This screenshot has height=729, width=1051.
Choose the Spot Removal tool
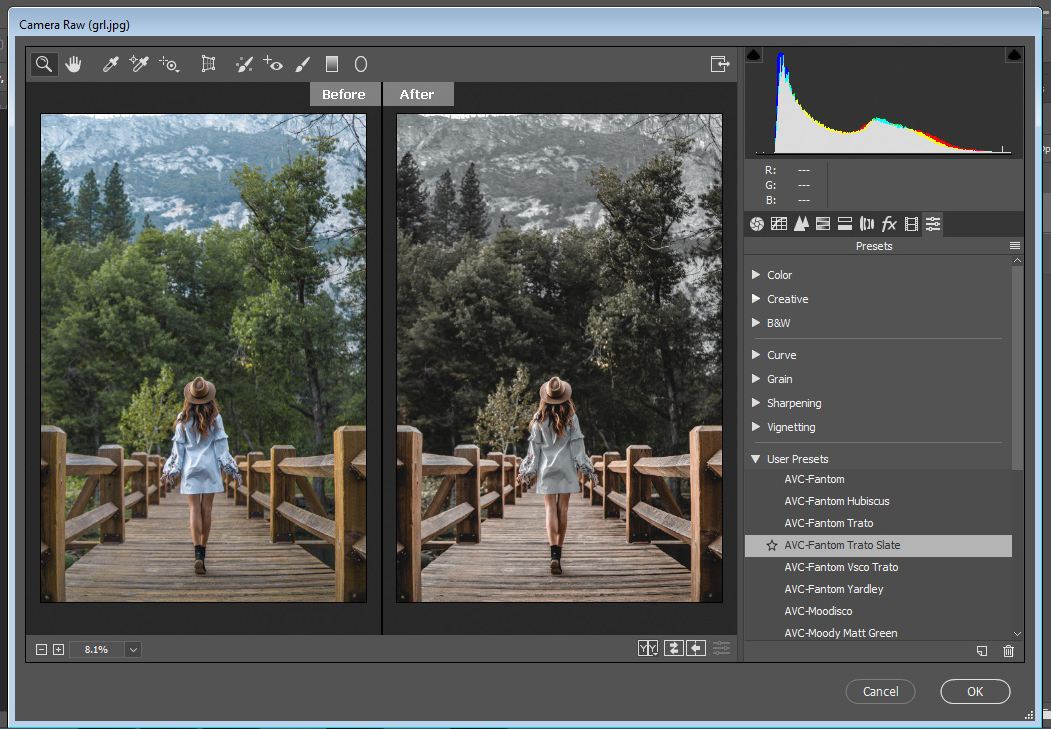[x=244, y=64]
